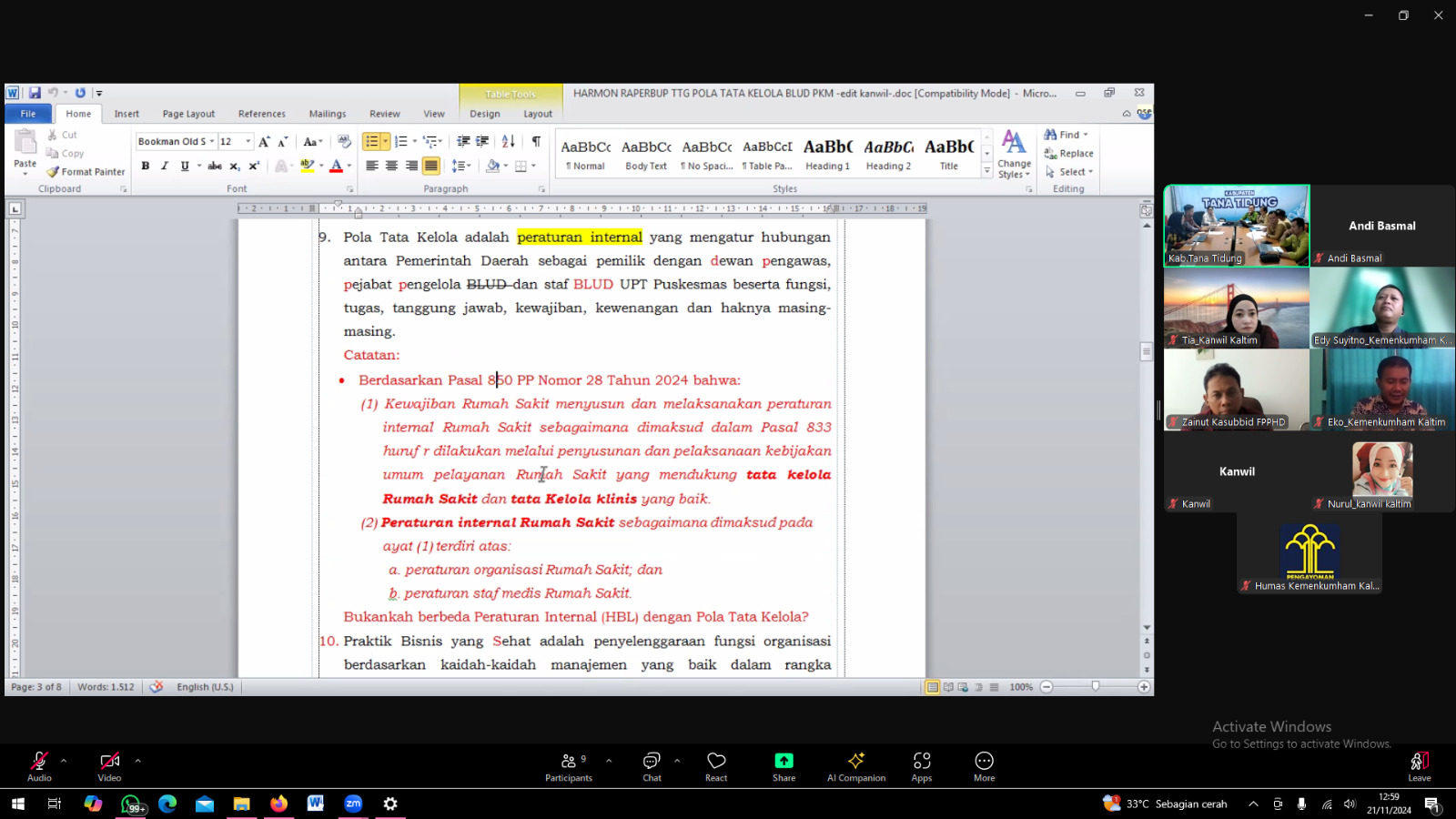The height and width of the screenshot is (819, 1456).
Task: Click Font Color red swatch button
Action: (336, 166)
